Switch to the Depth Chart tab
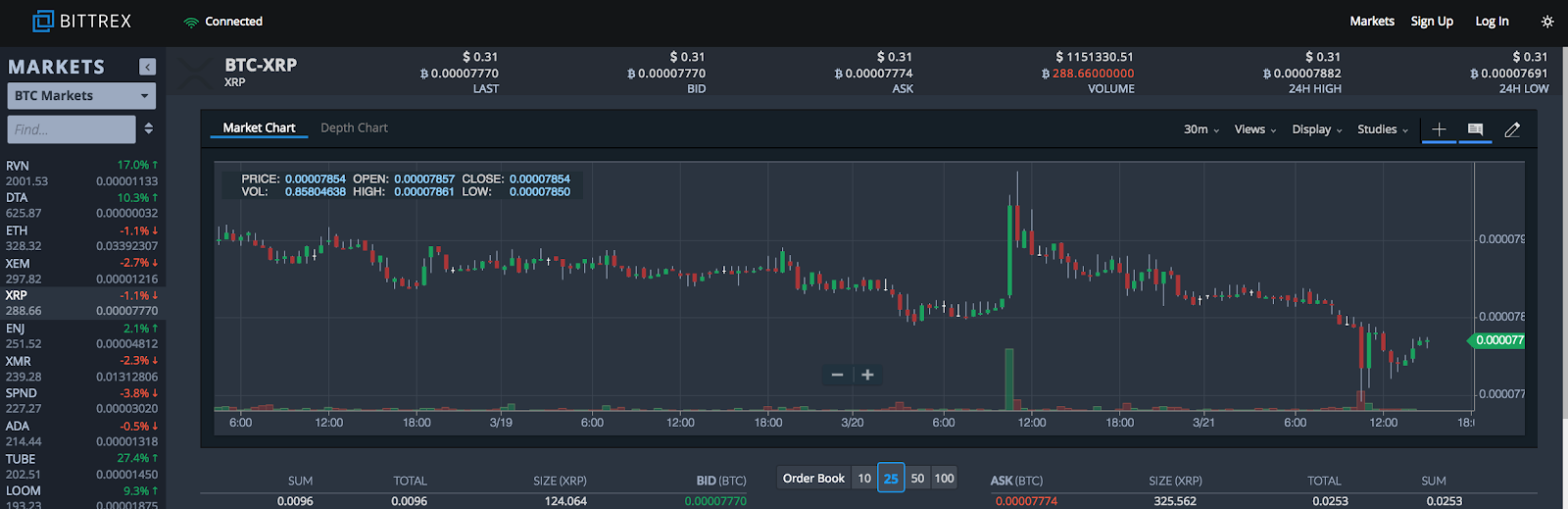 coord(354,128)
